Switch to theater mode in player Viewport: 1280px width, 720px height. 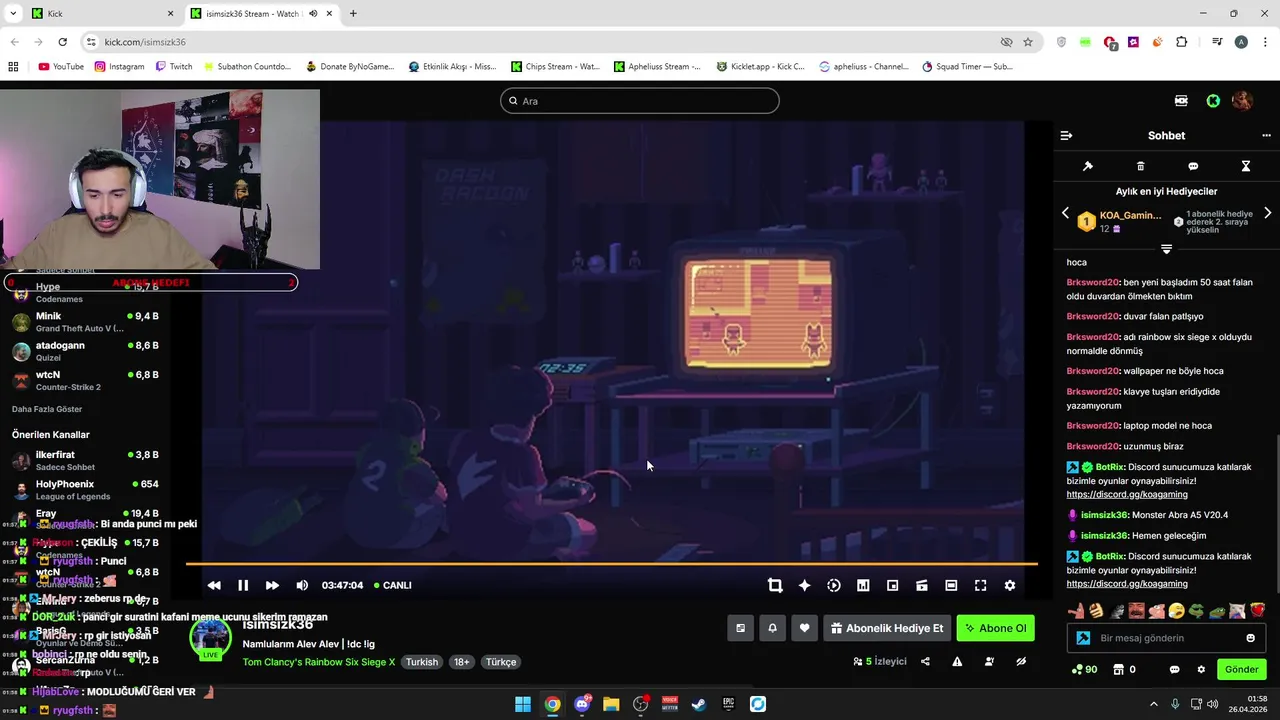951,585
